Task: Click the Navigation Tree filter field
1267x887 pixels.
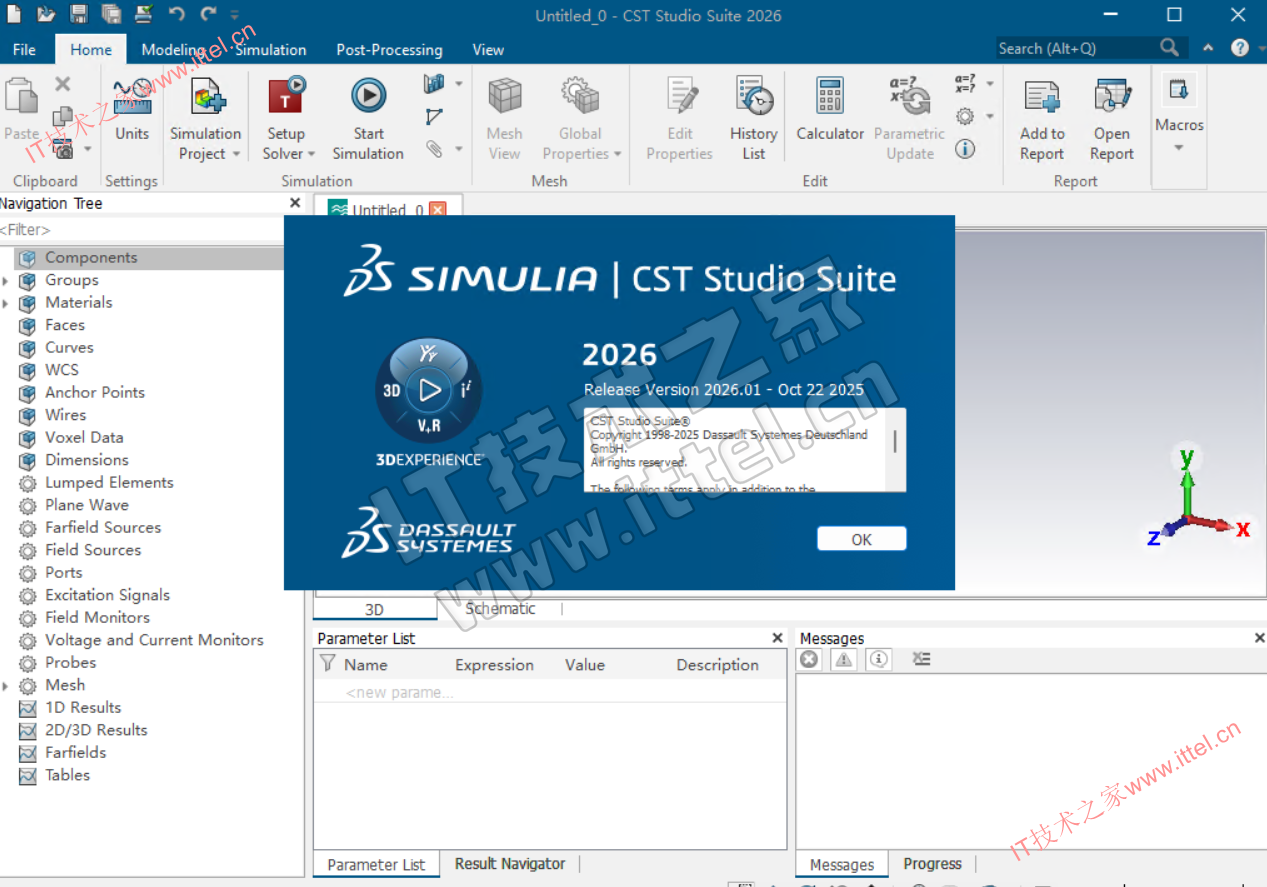Action: pyautogui.click(x=140, y=230)
